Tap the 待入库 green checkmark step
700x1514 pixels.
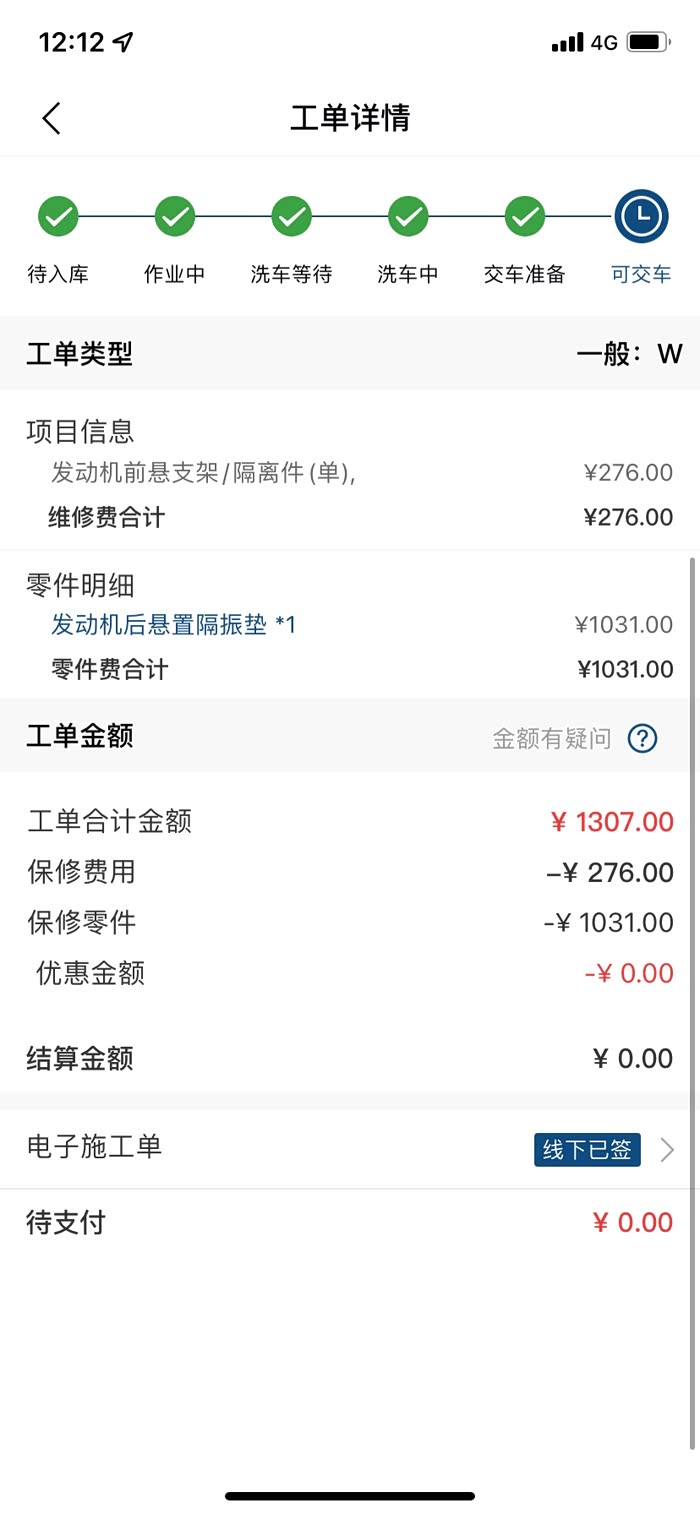[58, 216]
